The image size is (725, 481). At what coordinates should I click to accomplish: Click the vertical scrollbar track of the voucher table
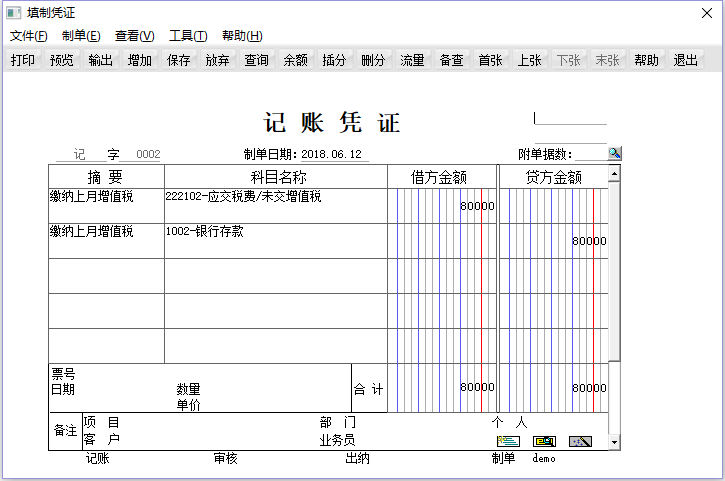pos(614,398)
